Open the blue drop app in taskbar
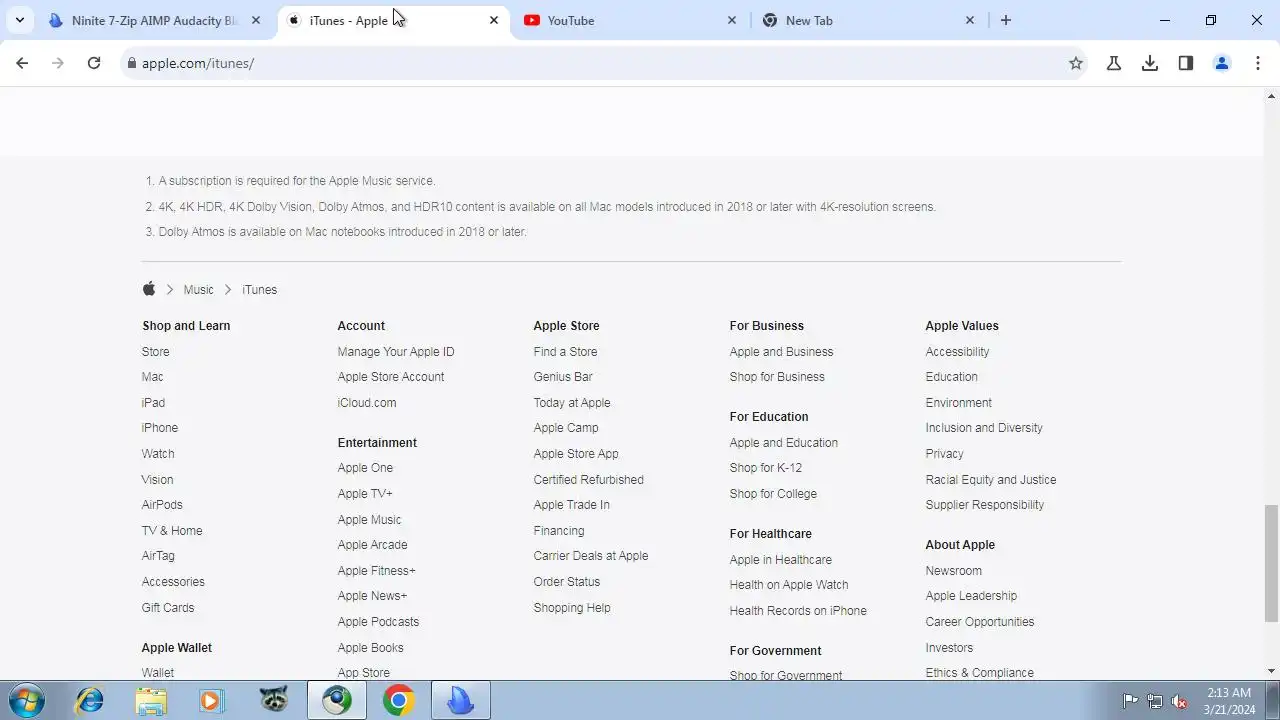The height and width of the screenshot is (720, 1280). click(460, 700)
